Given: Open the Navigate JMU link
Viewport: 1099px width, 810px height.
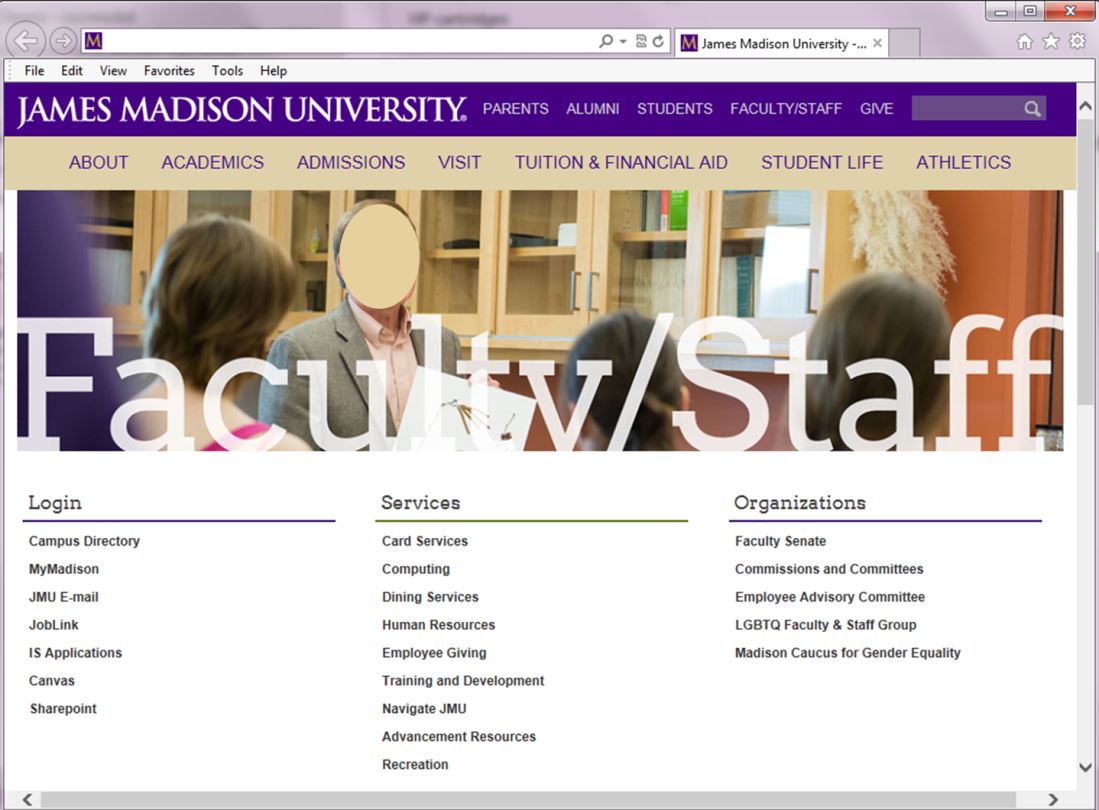Looking at the screenshot, I should coord(424,709).
